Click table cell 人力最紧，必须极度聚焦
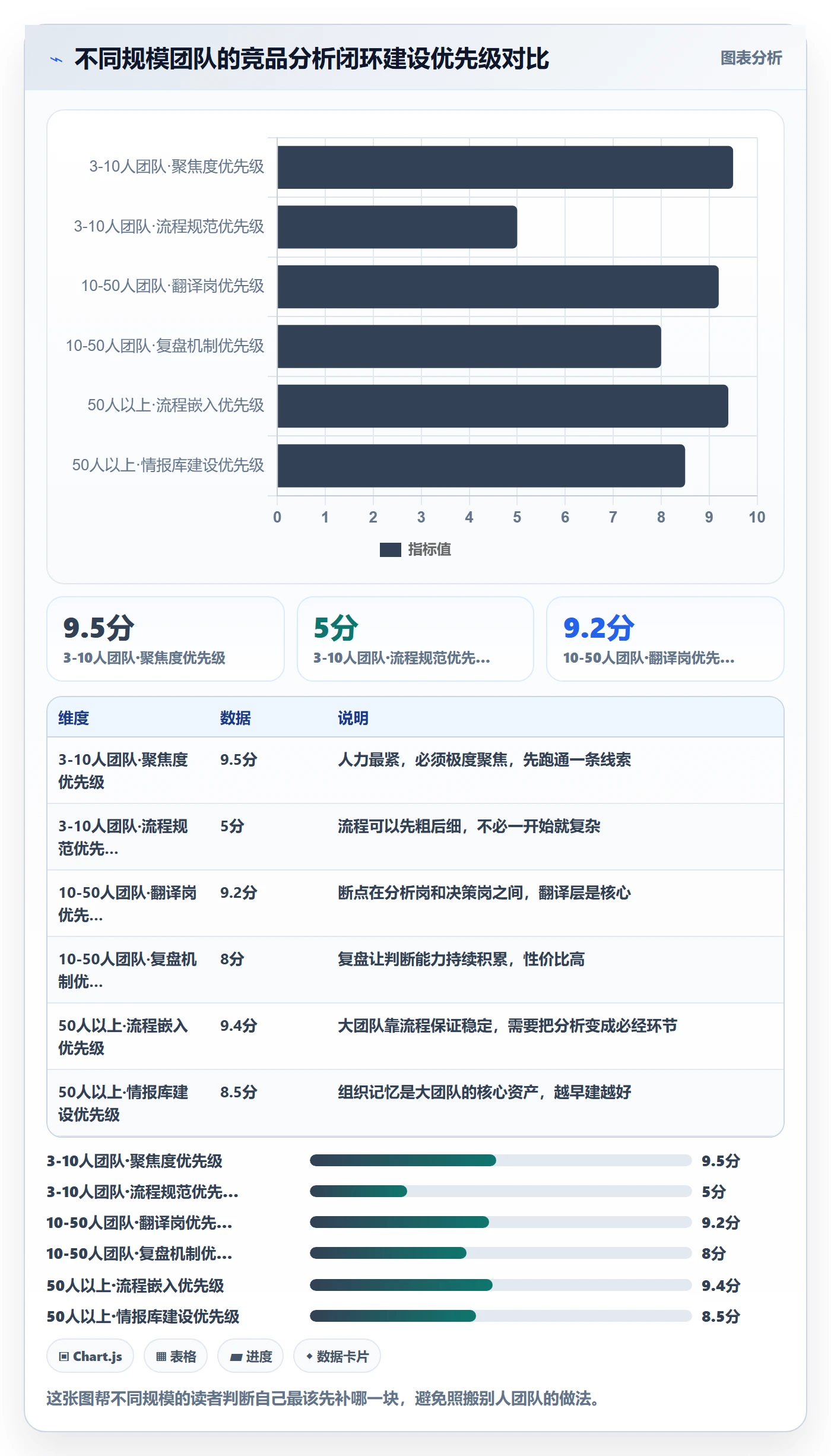Screen dimensions: 831x1456 pyautogui.click(x=484, y=759)
